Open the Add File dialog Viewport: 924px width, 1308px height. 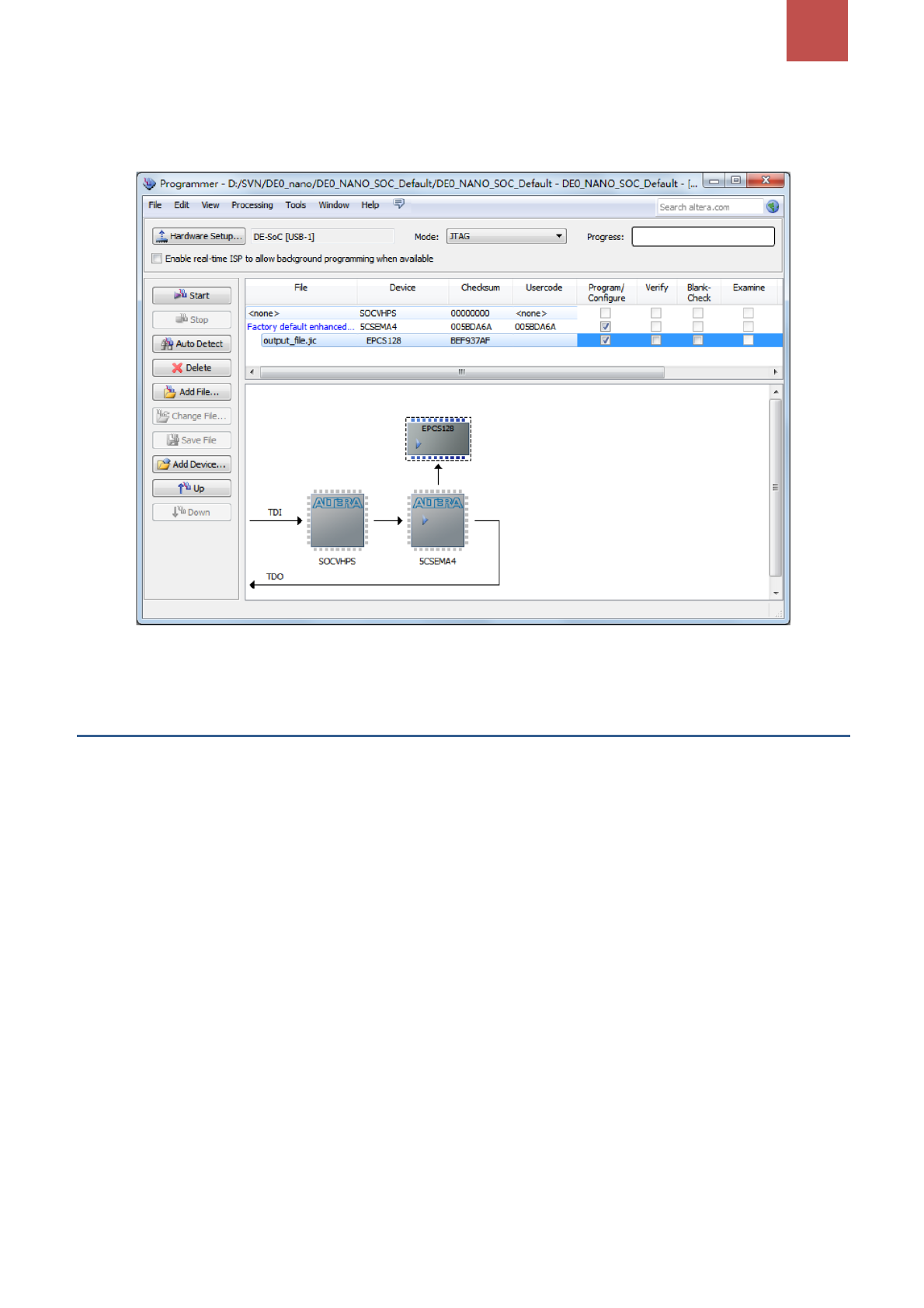(192, 391)
